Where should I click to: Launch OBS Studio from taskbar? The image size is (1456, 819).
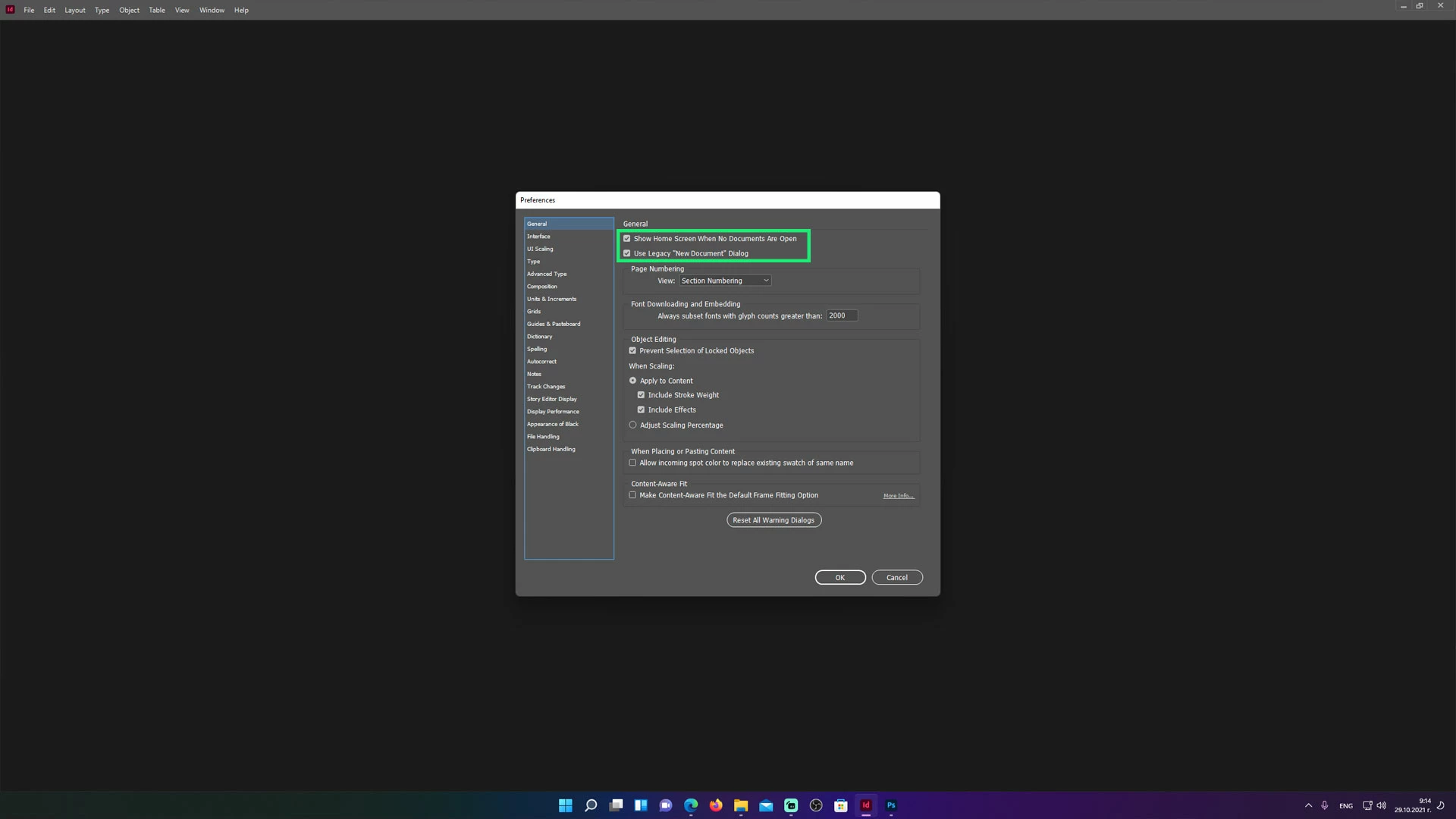(816, 805)
